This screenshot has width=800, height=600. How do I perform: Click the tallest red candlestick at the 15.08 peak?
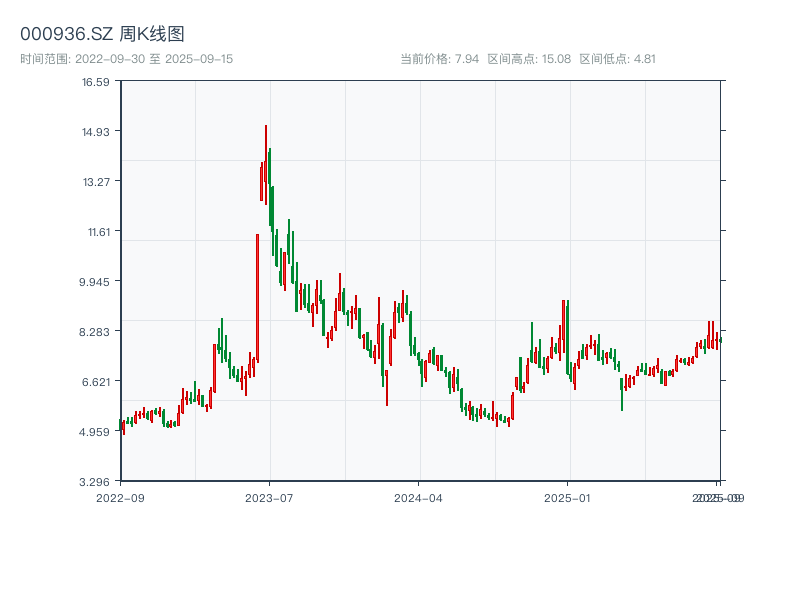[266, 165]
